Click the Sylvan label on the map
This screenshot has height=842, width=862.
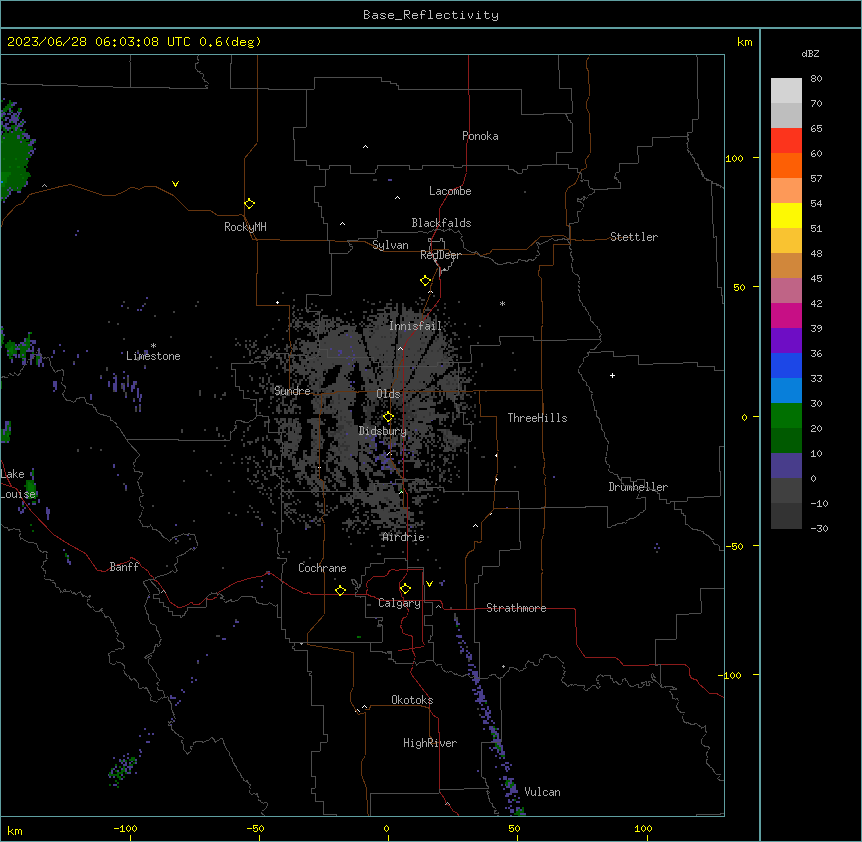pos(390,245)
